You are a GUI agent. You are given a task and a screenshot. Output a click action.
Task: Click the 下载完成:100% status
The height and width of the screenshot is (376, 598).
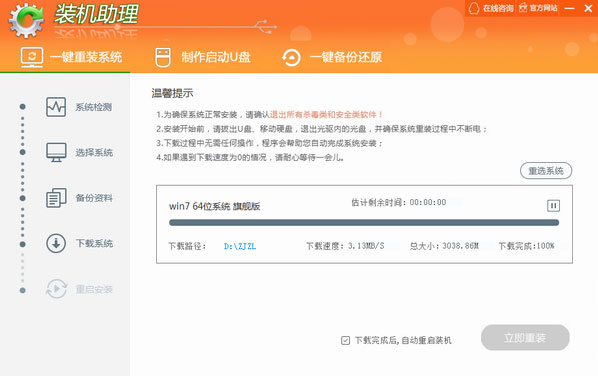click(526, 246)
